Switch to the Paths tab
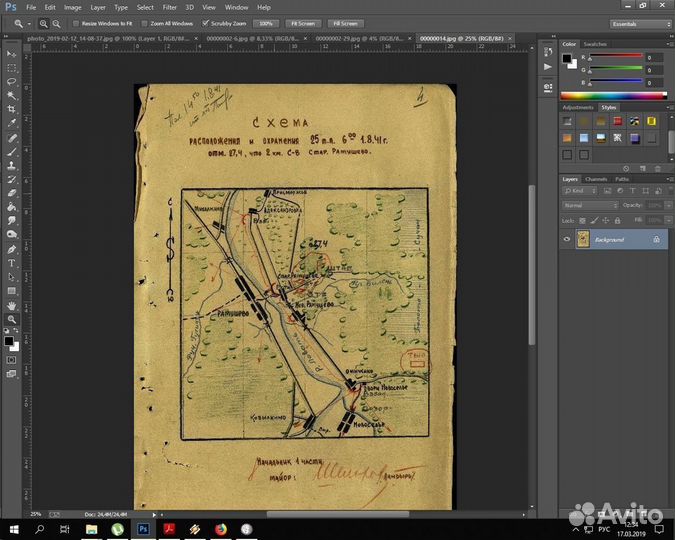Screen dimensions: 675x540 pos(622,179)
